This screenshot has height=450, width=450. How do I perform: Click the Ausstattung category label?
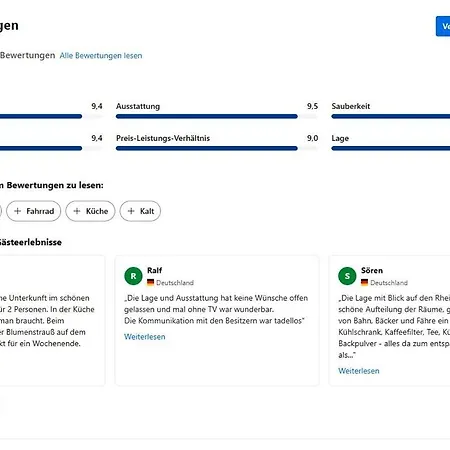(138, 106)
